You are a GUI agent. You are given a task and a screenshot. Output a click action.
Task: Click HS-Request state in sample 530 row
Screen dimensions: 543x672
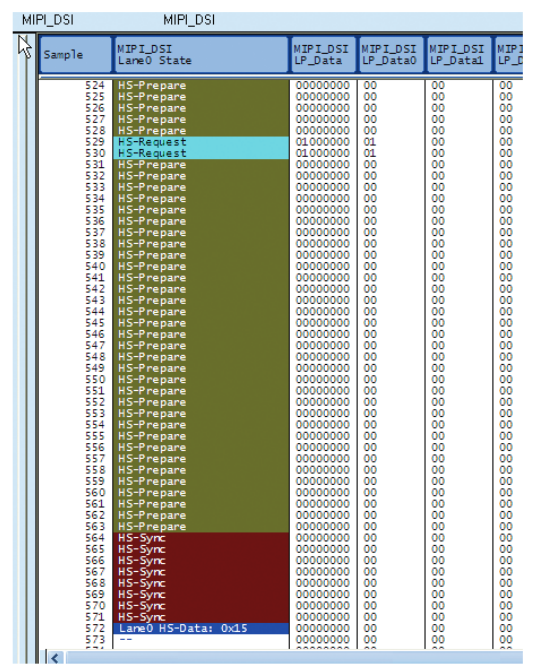point(201,153)
